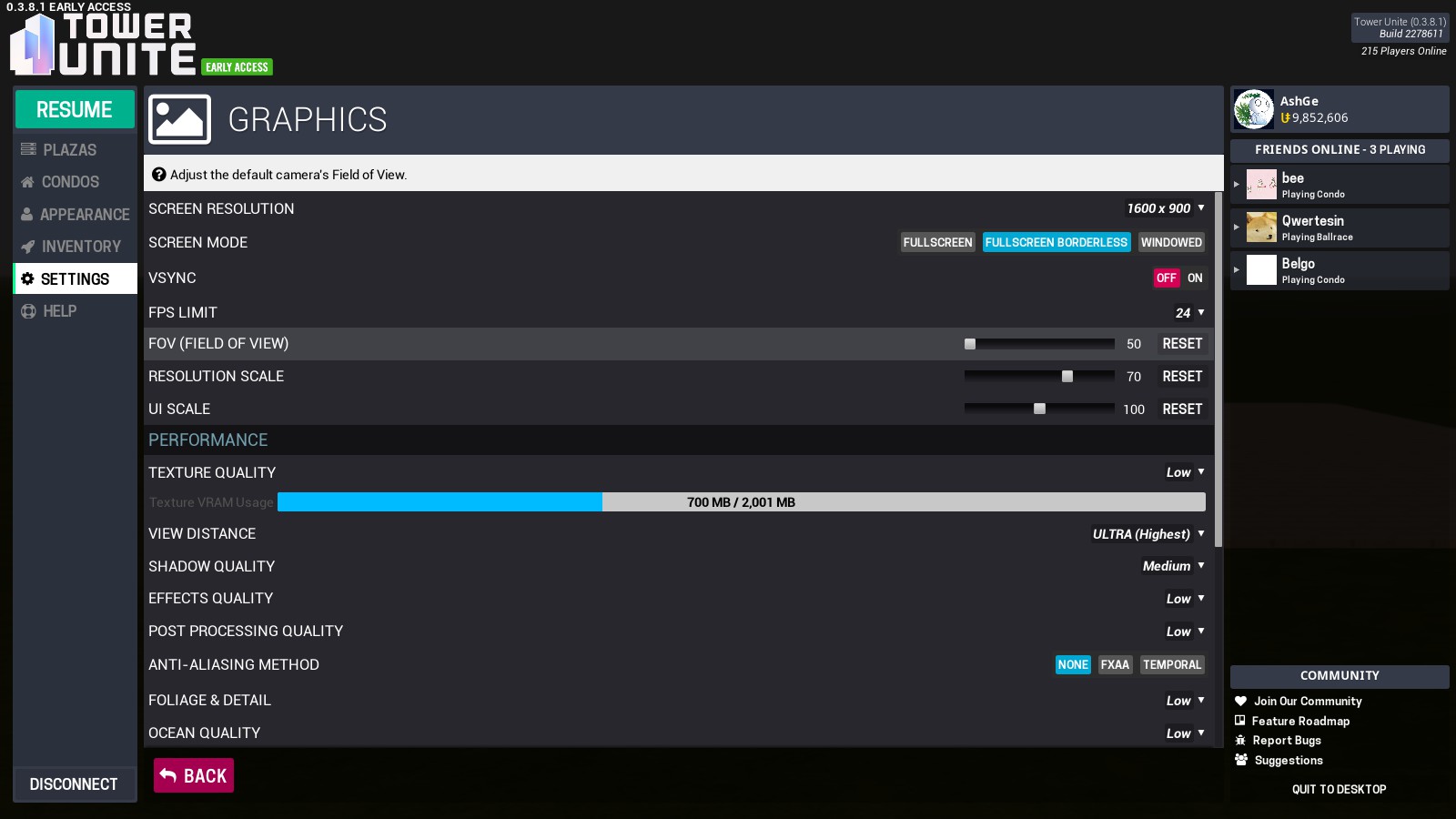Expand Belgo's friend entry arrow
The height and width of the screenshot is (819, 1456).
pyautogui.click(x=1237, y=270)
